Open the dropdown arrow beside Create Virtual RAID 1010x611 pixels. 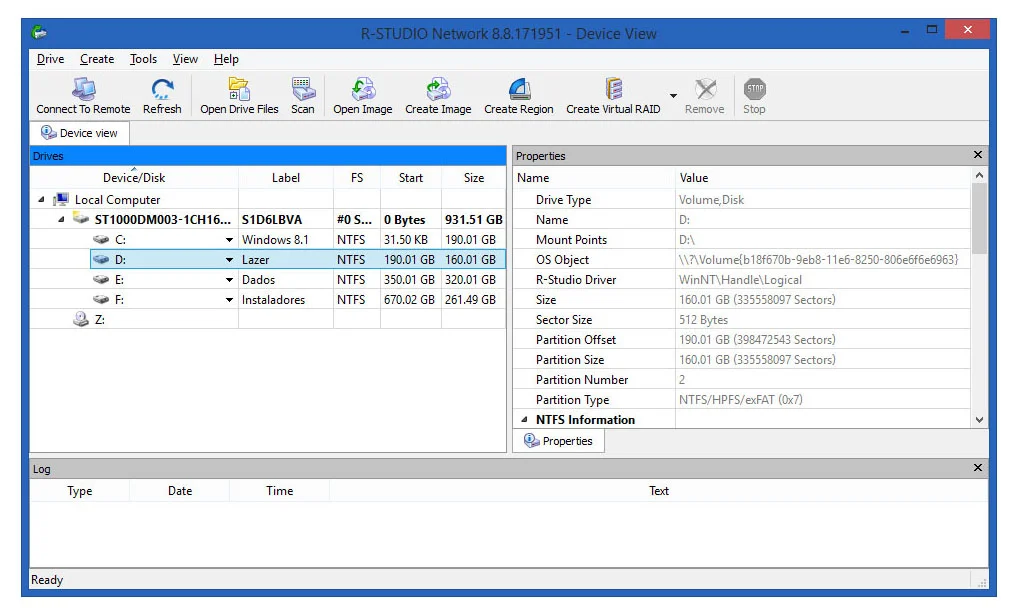pyautogui.click(x=673, y=97)
